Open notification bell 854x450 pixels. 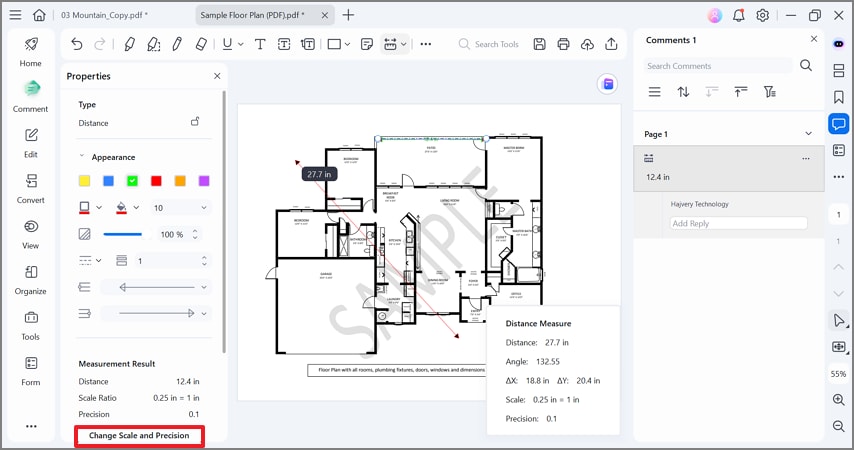[x=739, y=15]
